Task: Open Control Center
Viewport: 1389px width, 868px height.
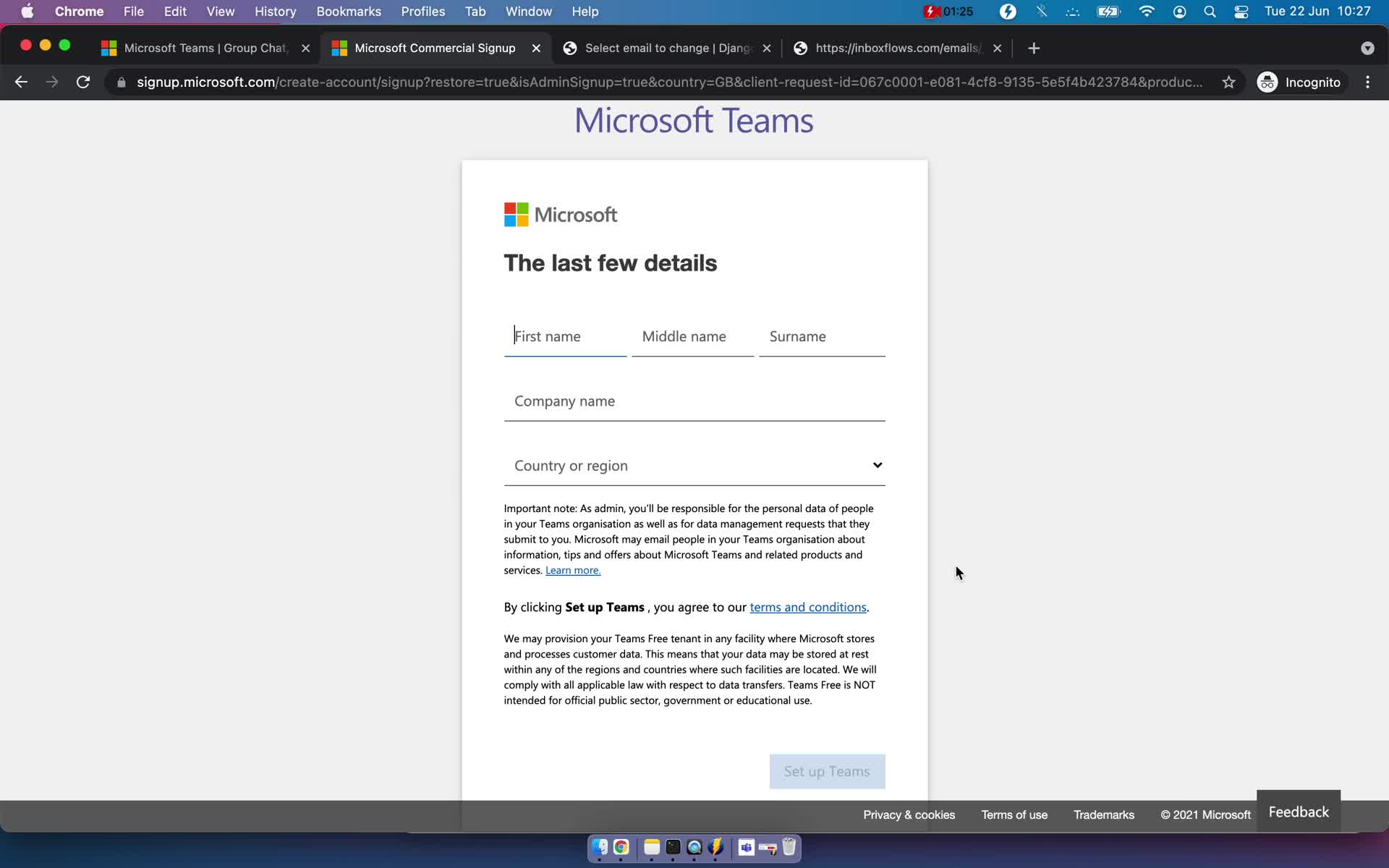Action: [1241, 12]
